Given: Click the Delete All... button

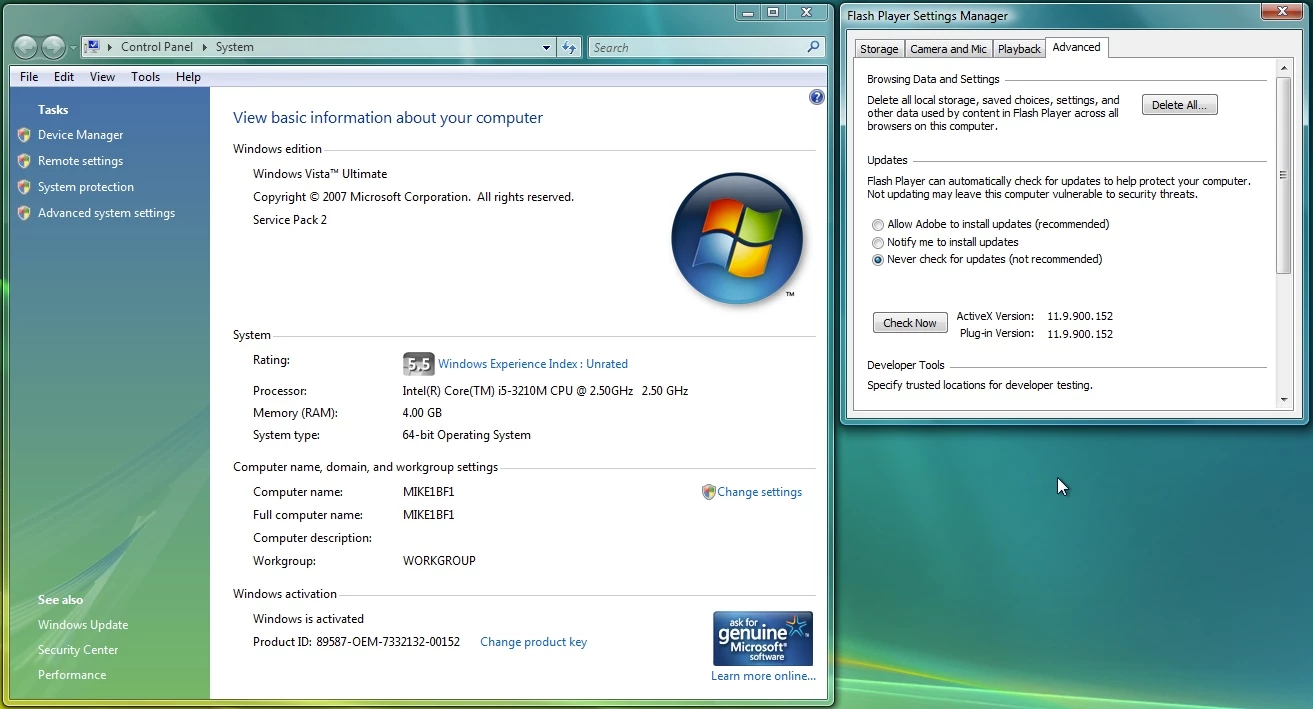Looking at the screenshot, I should coord(1180,105).
